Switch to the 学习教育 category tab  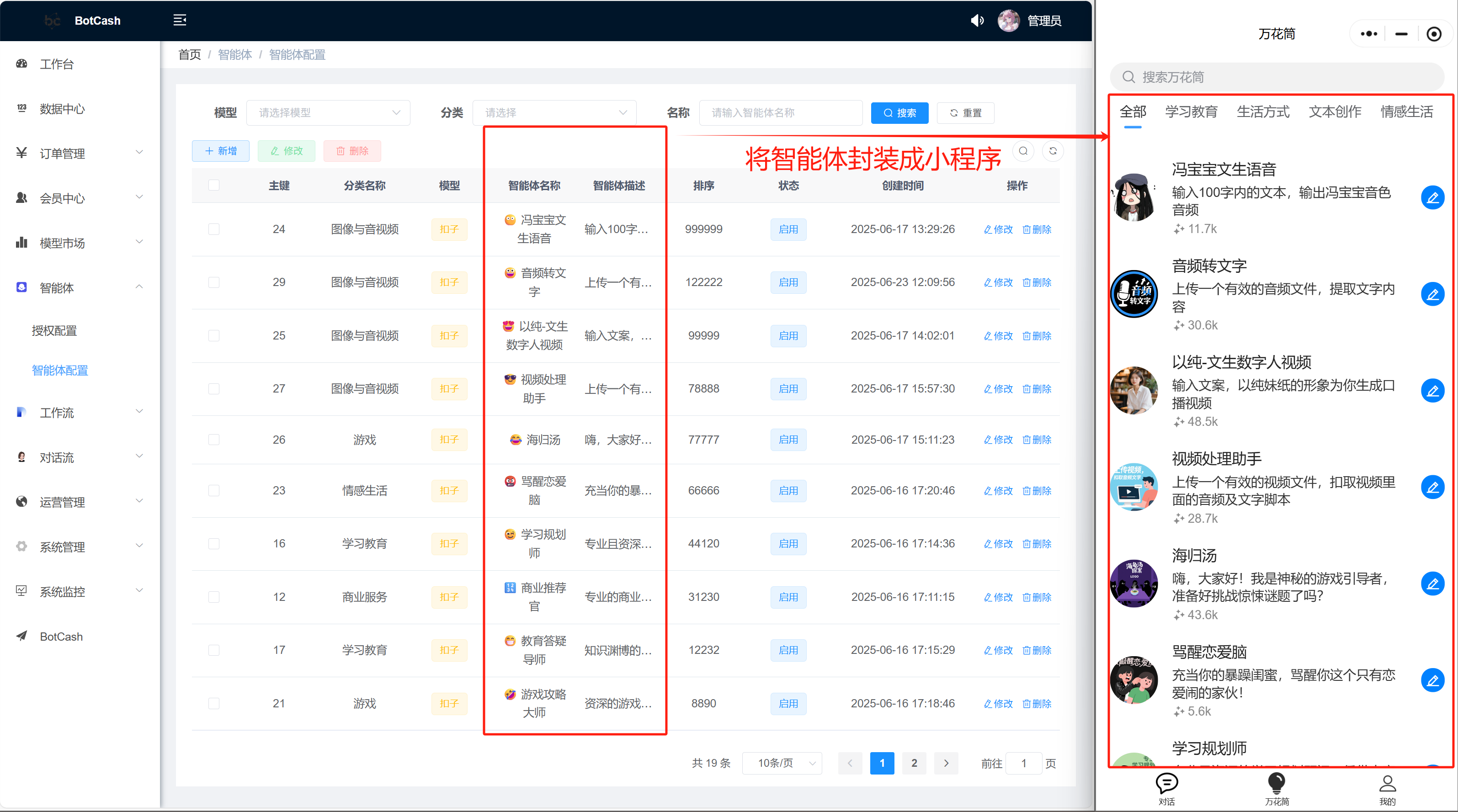click(1191, 112)
